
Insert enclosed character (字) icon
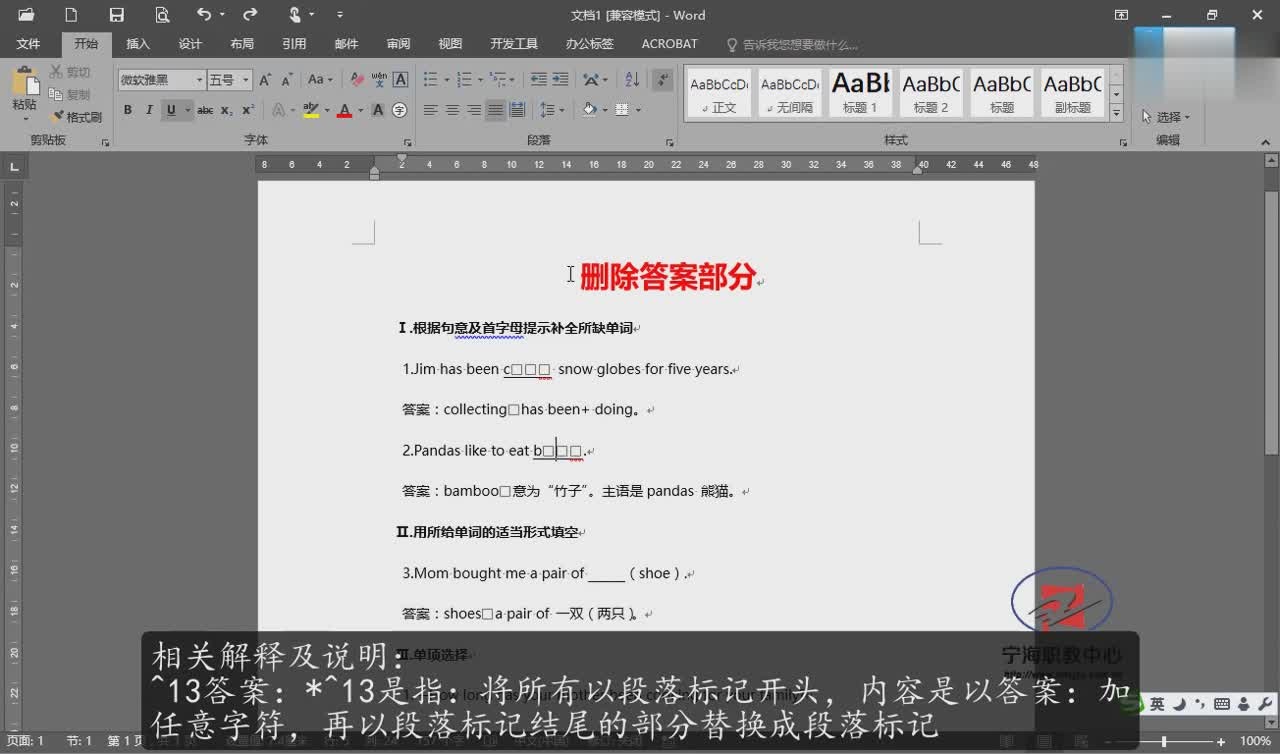[399, 110]
